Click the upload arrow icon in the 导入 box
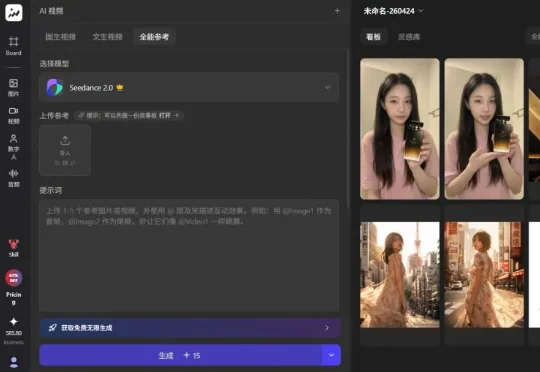Viewport: 540px width, 372px height. point(65,141)
